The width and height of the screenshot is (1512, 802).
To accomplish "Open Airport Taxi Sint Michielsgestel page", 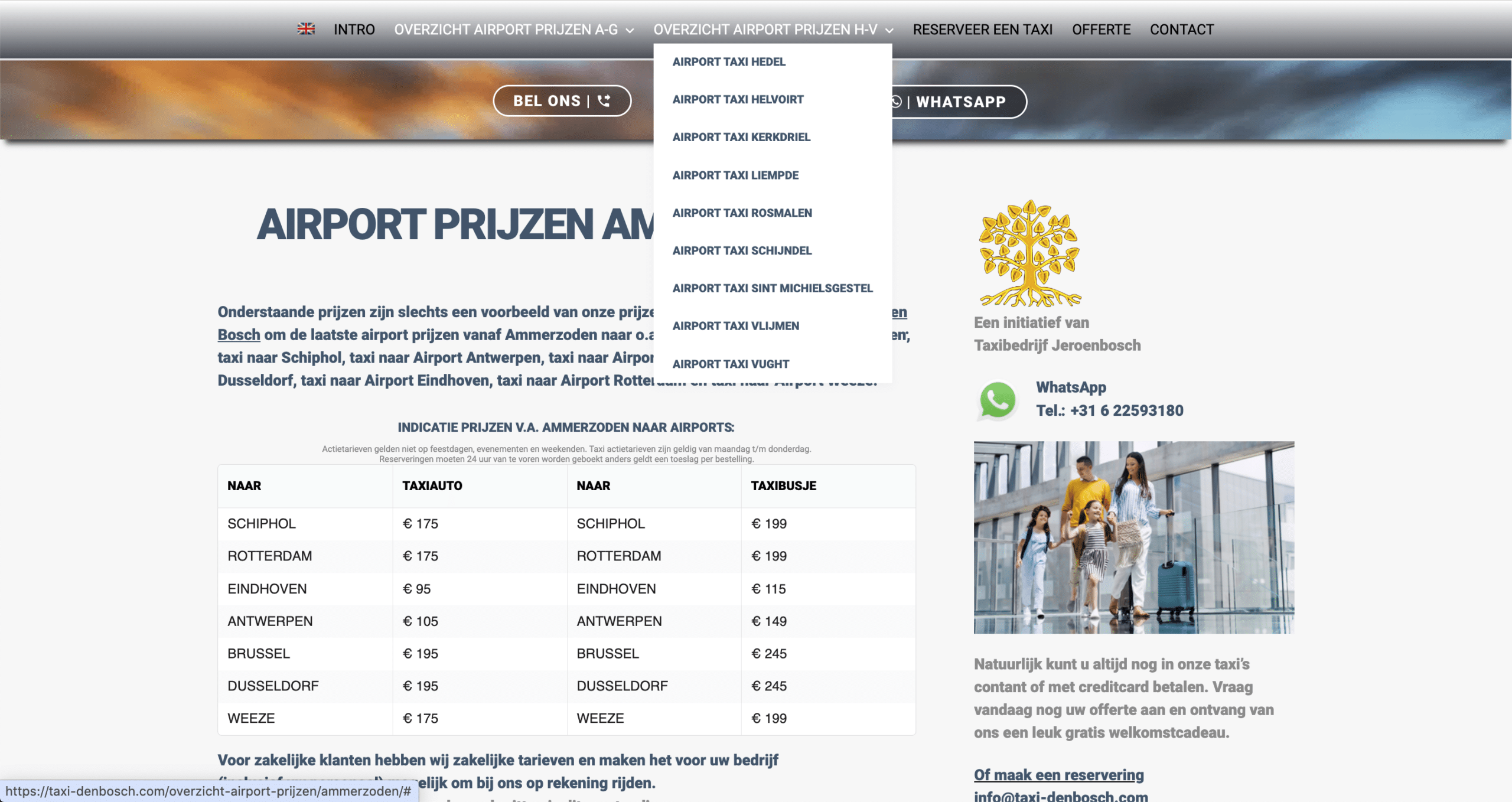I will pyautogui.click(x=773, y=288).
